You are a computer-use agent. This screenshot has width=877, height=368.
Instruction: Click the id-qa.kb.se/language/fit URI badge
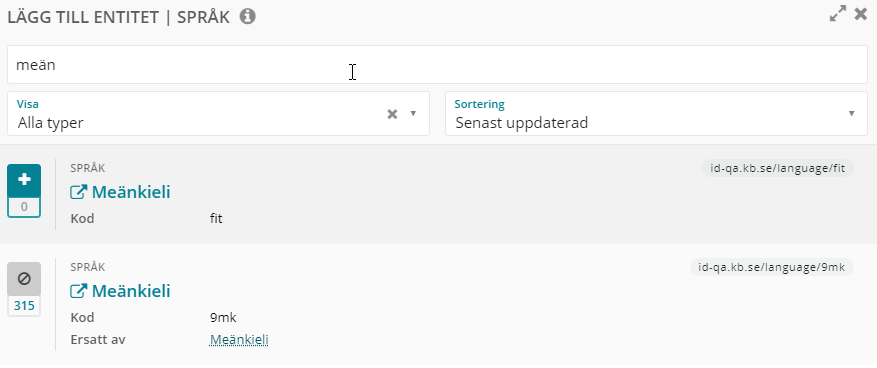pyautogui.click(x=777, y=168)
